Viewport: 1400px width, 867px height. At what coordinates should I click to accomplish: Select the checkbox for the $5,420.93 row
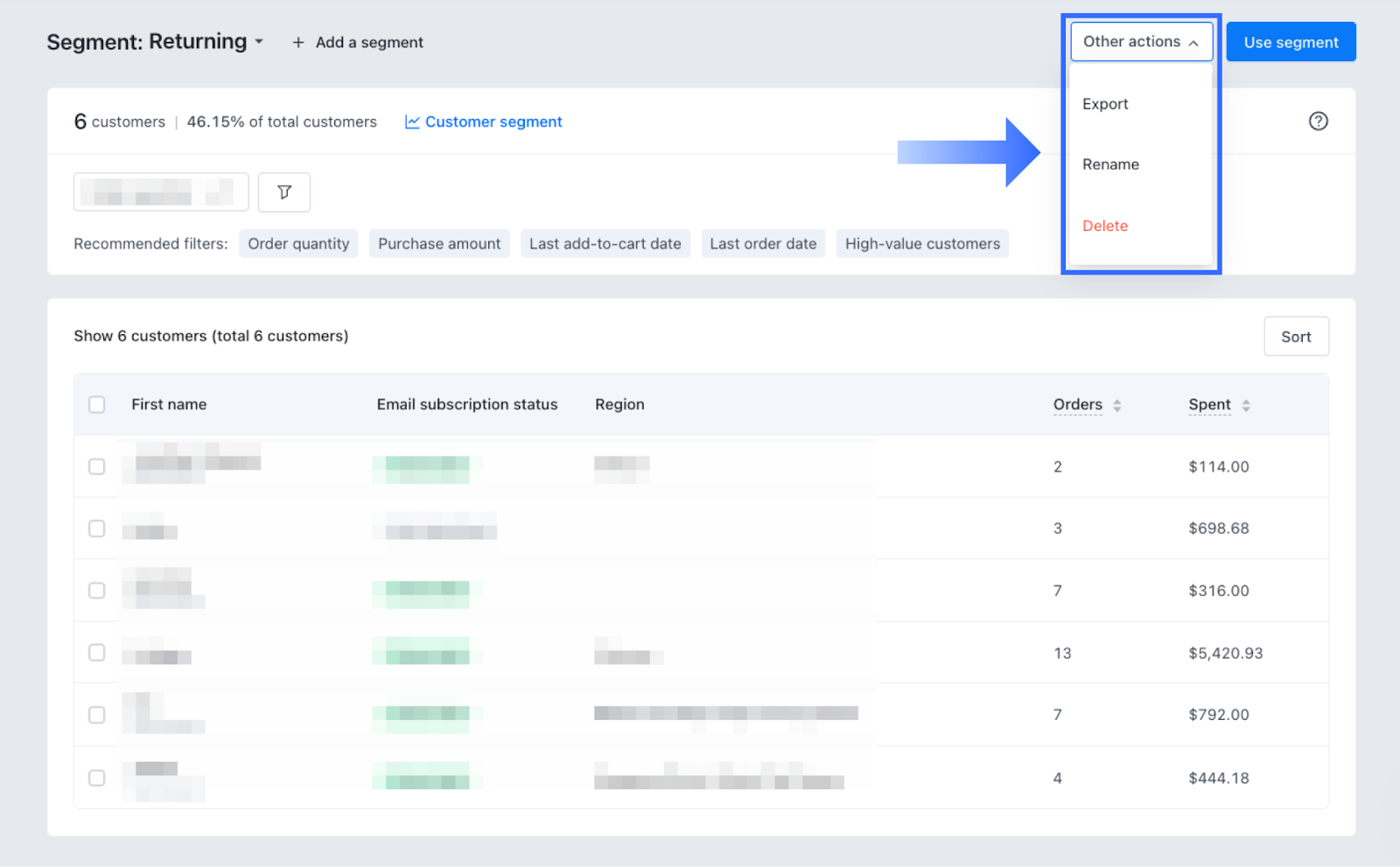[97, 653]
